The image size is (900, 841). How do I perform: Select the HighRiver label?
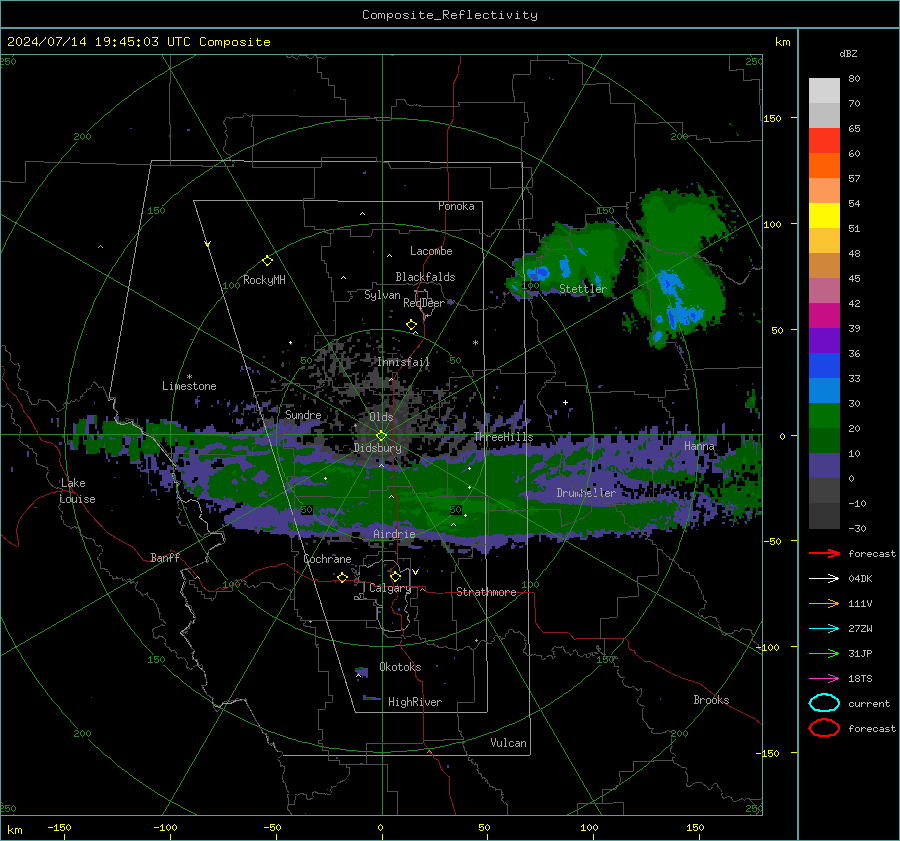tap(415, 702)
